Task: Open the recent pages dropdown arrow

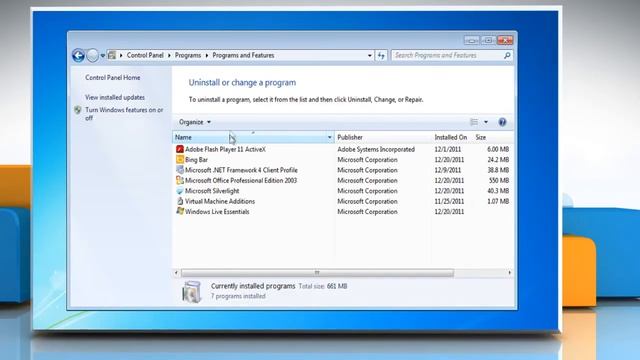Action: pos(103,56)
